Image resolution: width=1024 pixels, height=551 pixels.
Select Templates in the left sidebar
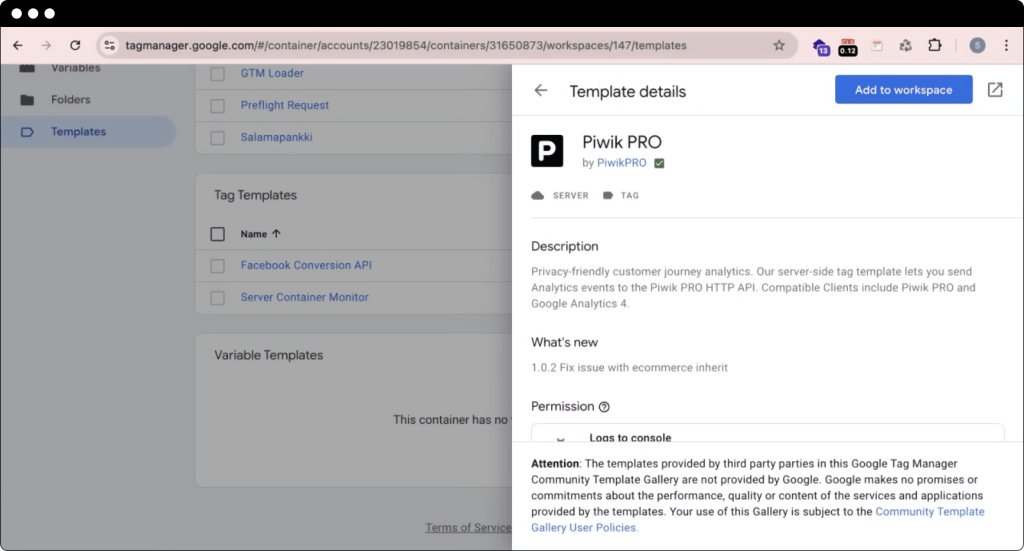tap(78, 132)
